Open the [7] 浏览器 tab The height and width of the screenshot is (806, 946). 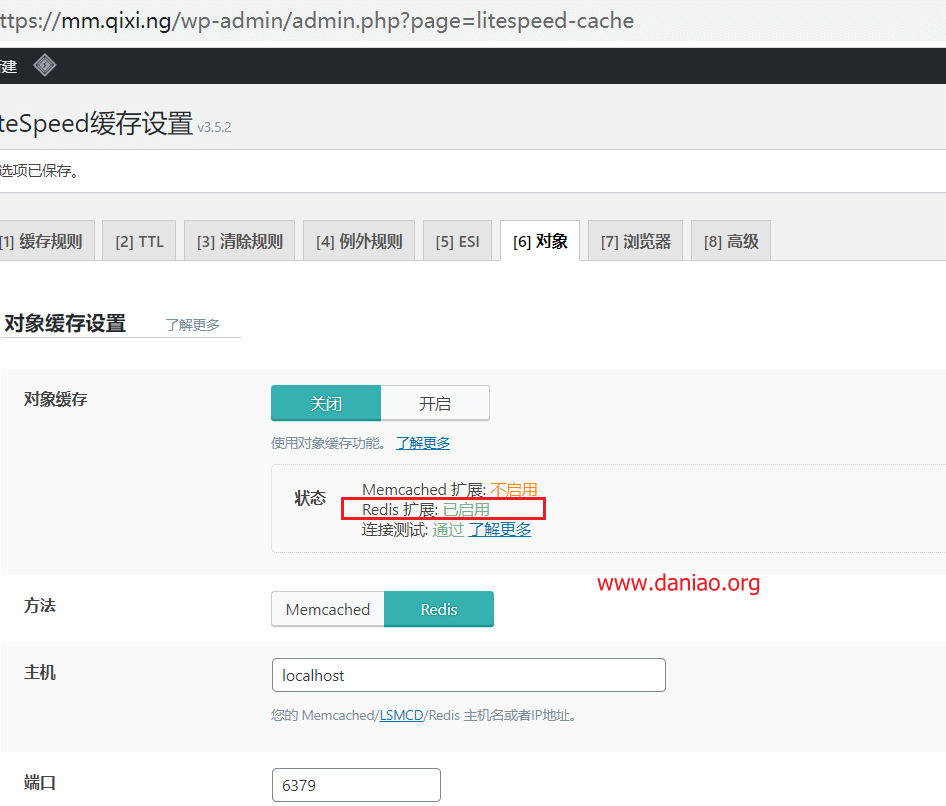pyautogui.click(x=635, y=241)
